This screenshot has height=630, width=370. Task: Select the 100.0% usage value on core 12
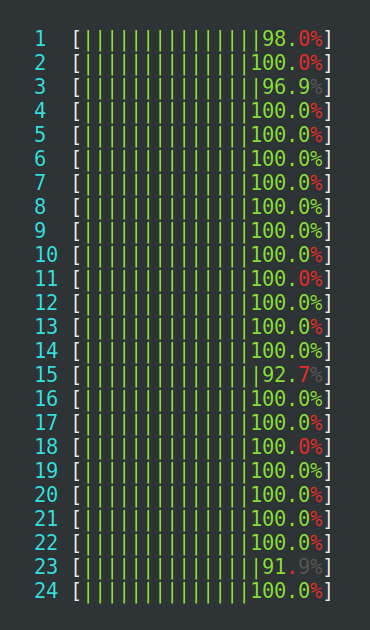(287, 303)
